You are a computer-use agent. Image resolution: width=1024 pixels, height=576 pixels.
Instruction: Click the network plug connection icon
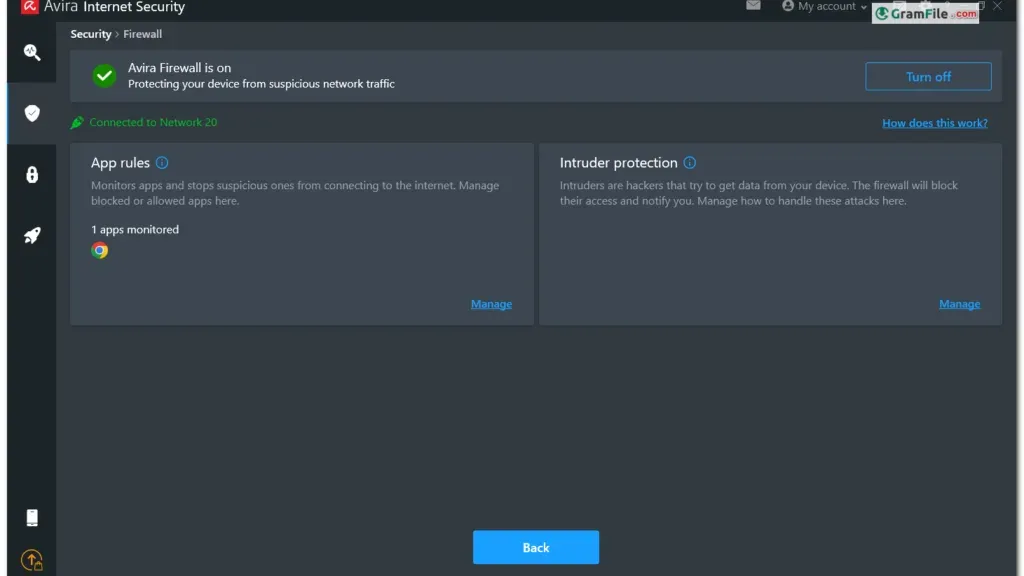click(x=77, y=122)
